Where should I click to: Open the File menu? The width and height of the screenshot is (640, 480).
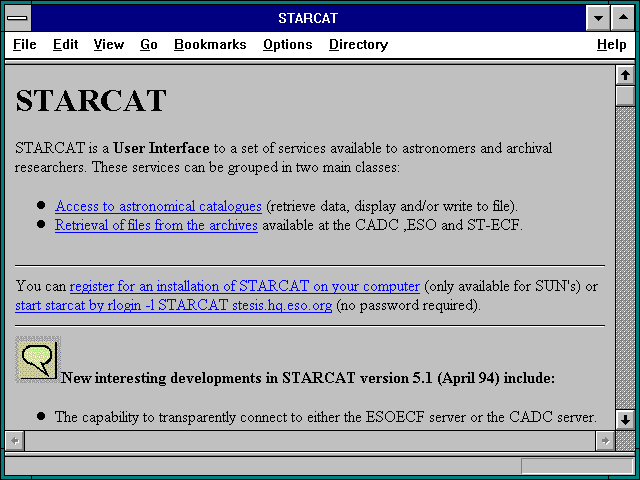(24, 44)
